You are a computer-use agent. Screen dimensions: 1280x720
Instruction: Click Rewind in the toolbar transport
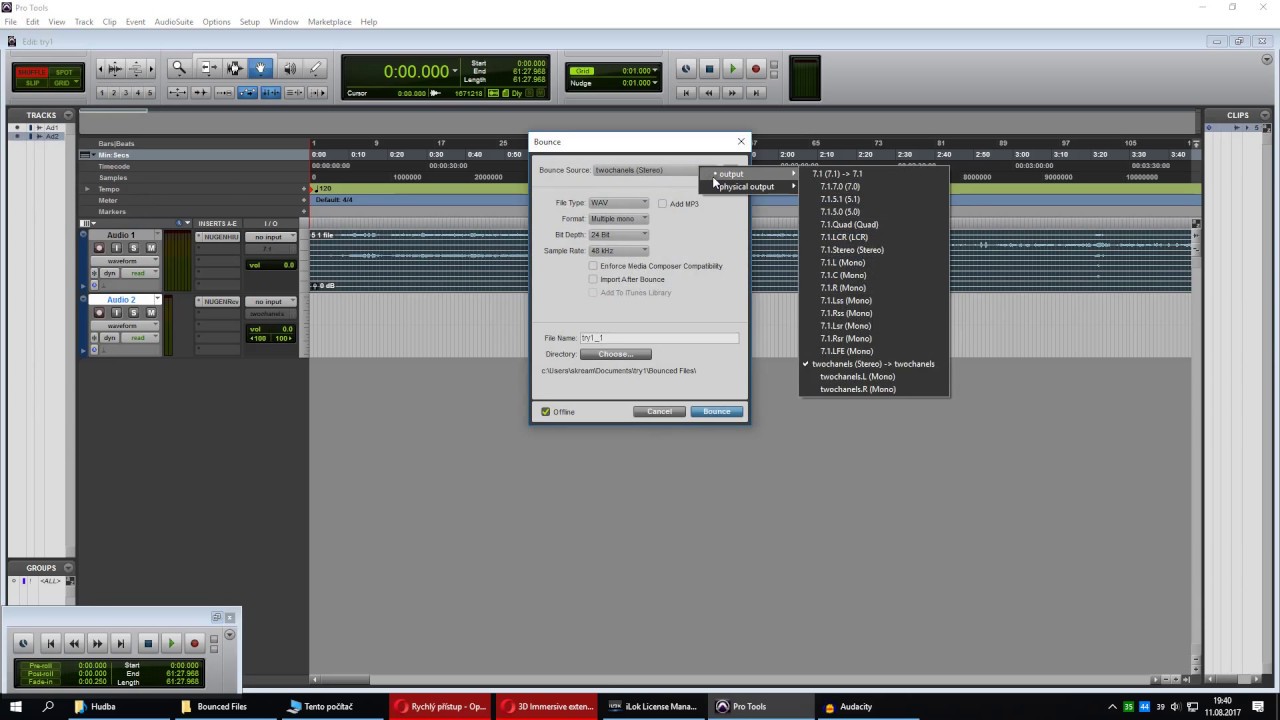(709, 93)
